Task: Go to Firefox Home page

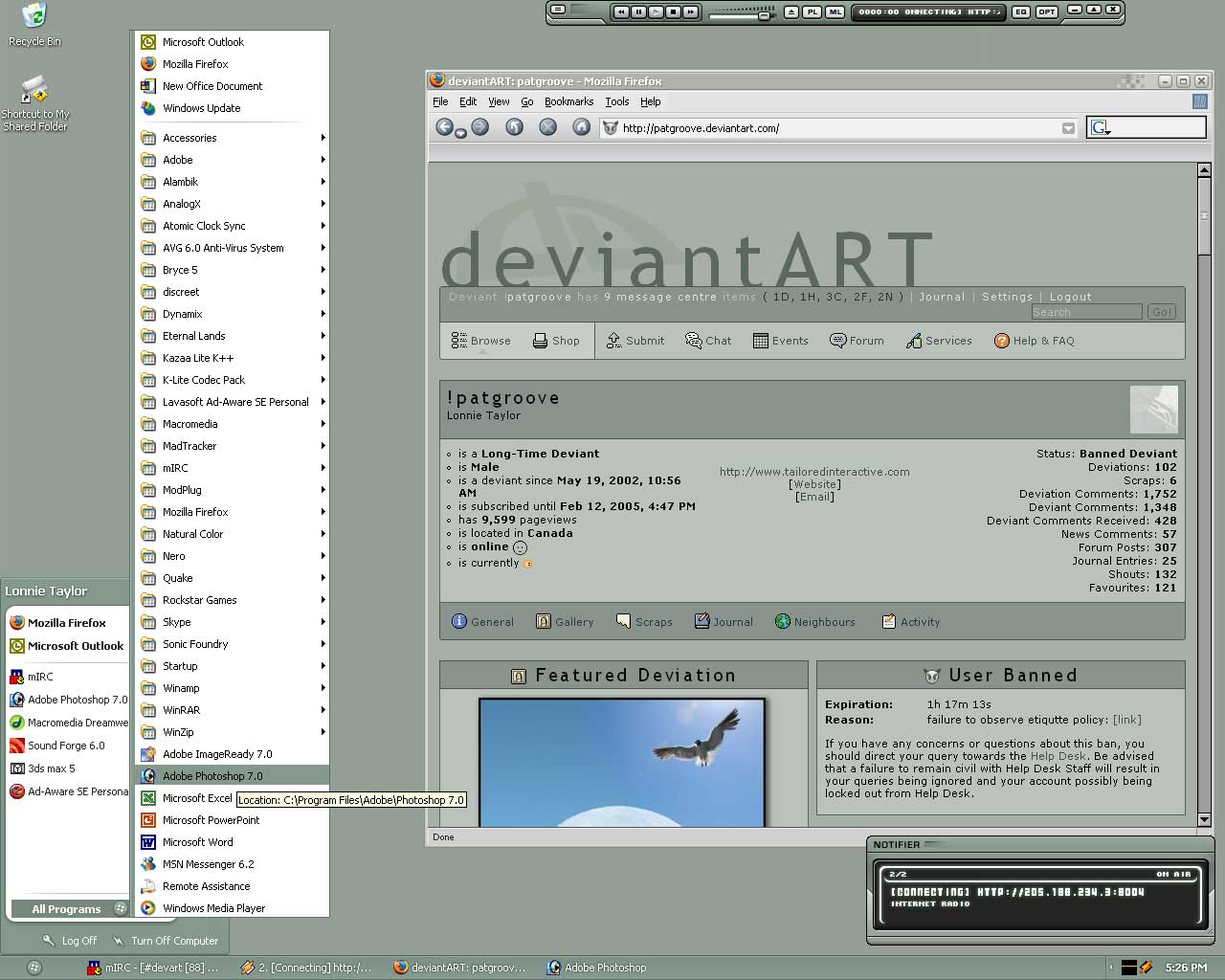Action: 581,126
